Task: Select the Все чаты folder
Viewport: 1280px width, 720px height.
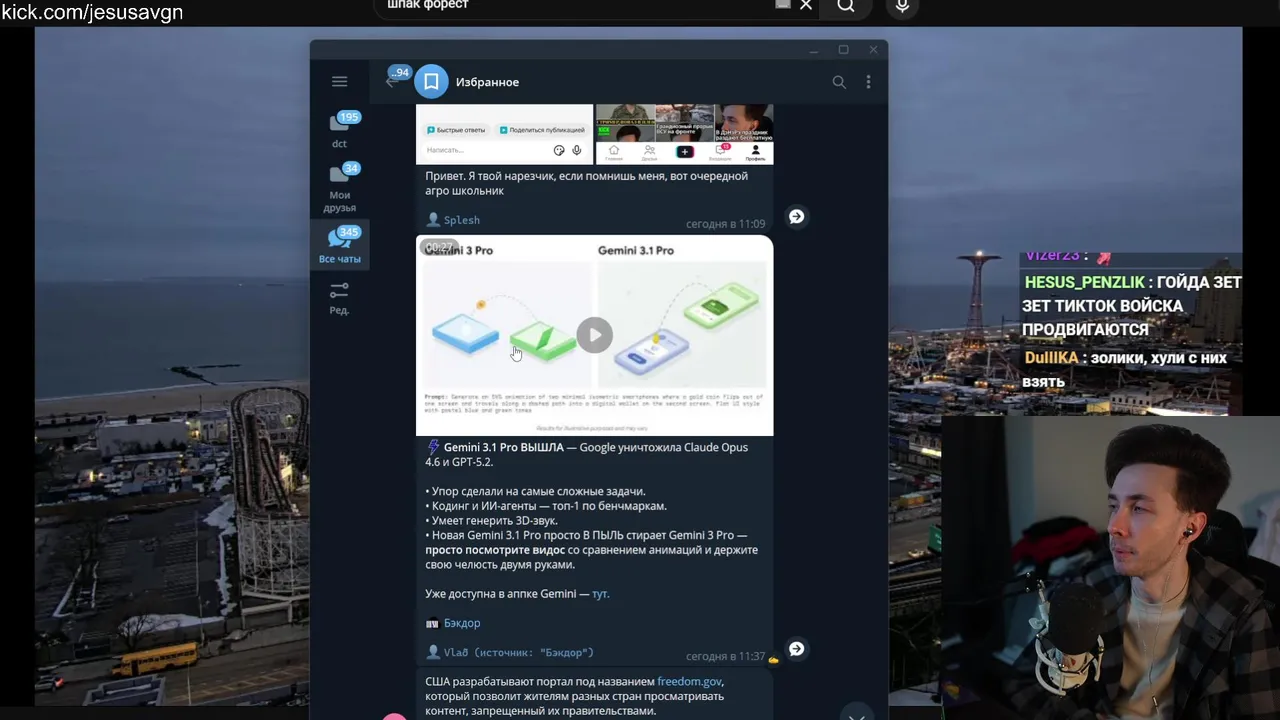Action: point(340,245)
